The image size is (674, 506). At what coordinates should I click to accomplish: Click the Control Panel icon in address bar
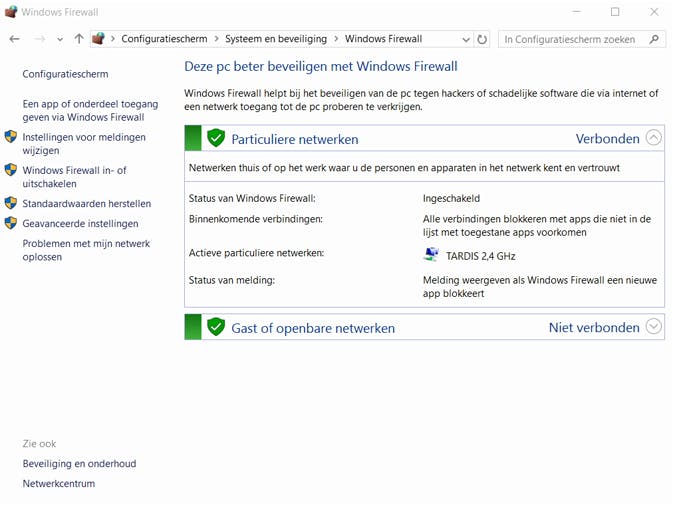tap(98, 39)
